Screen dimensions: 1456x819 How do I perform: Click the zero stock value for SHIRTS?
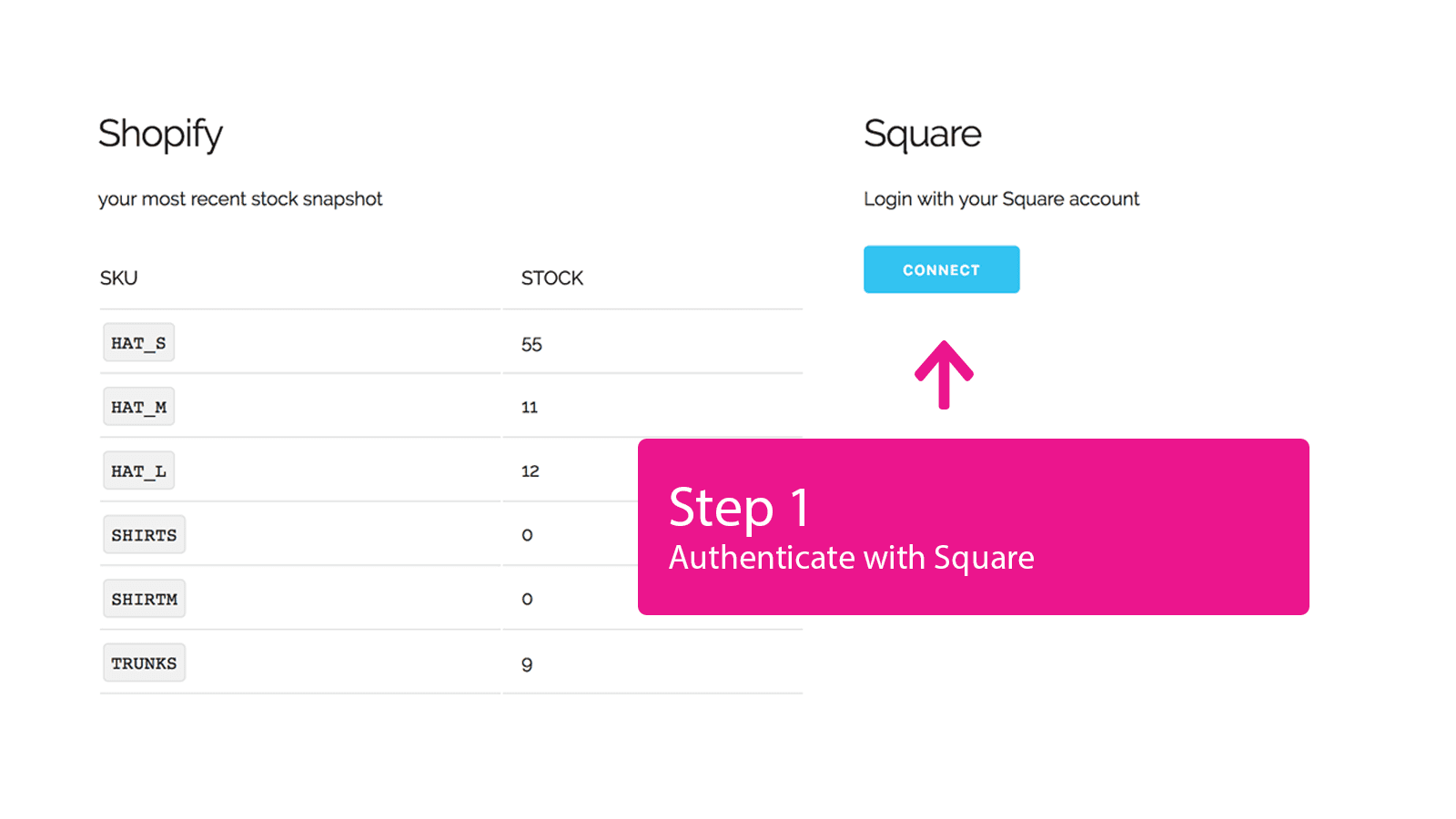(x=527, y=535)
